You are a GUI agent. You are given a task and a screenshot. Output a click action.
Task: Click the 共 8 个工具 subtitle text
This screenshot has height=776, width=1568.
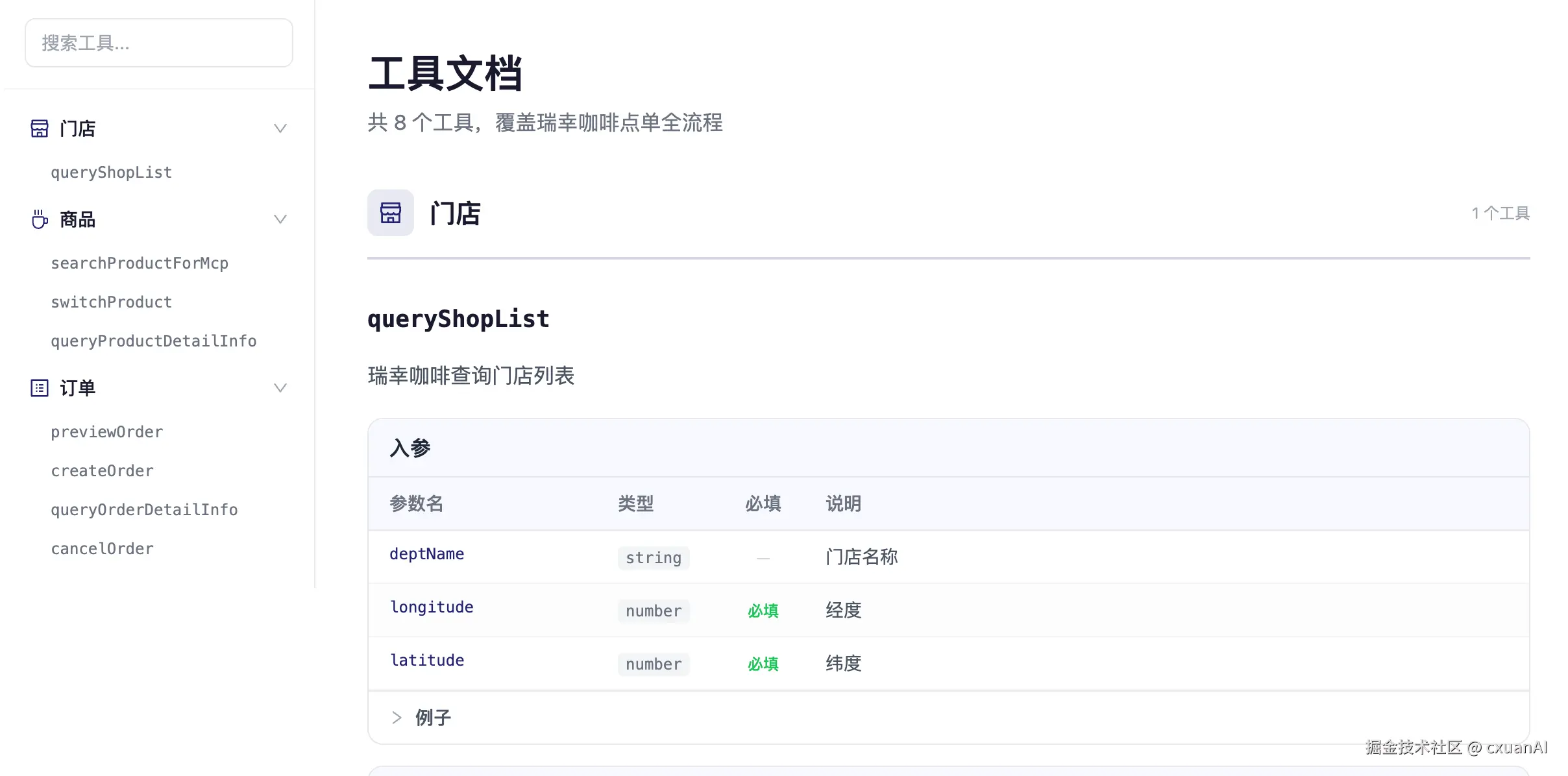(545, 123)
